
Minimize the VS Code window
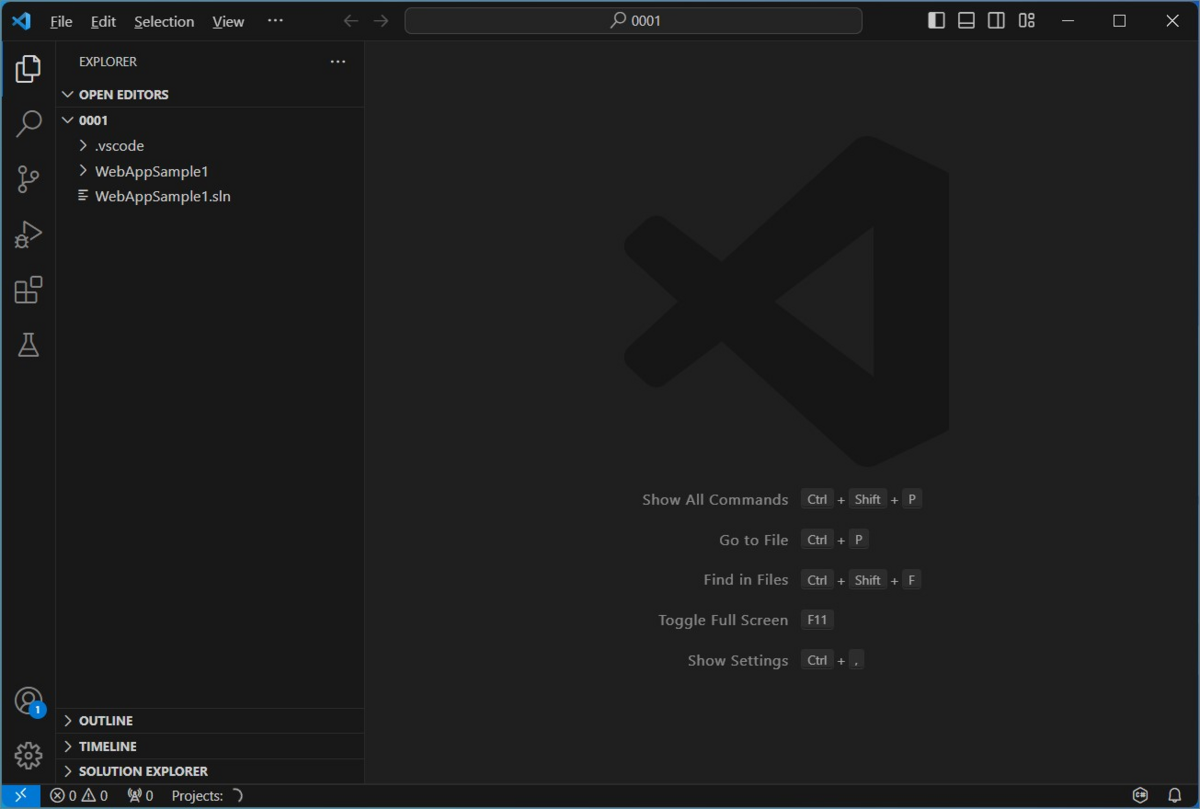click(x=1068, y=21)
